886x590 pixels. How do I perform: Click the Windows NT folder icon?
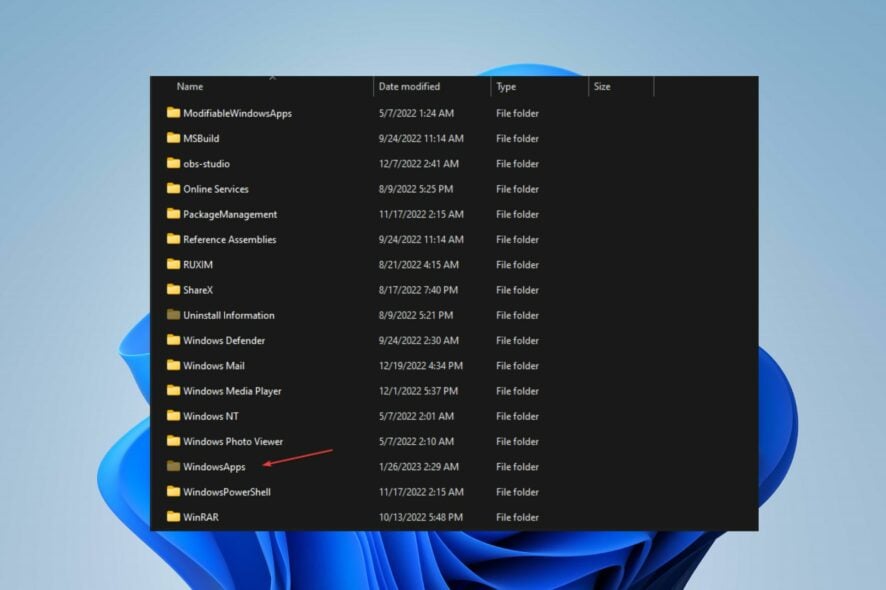pos(173,415)
